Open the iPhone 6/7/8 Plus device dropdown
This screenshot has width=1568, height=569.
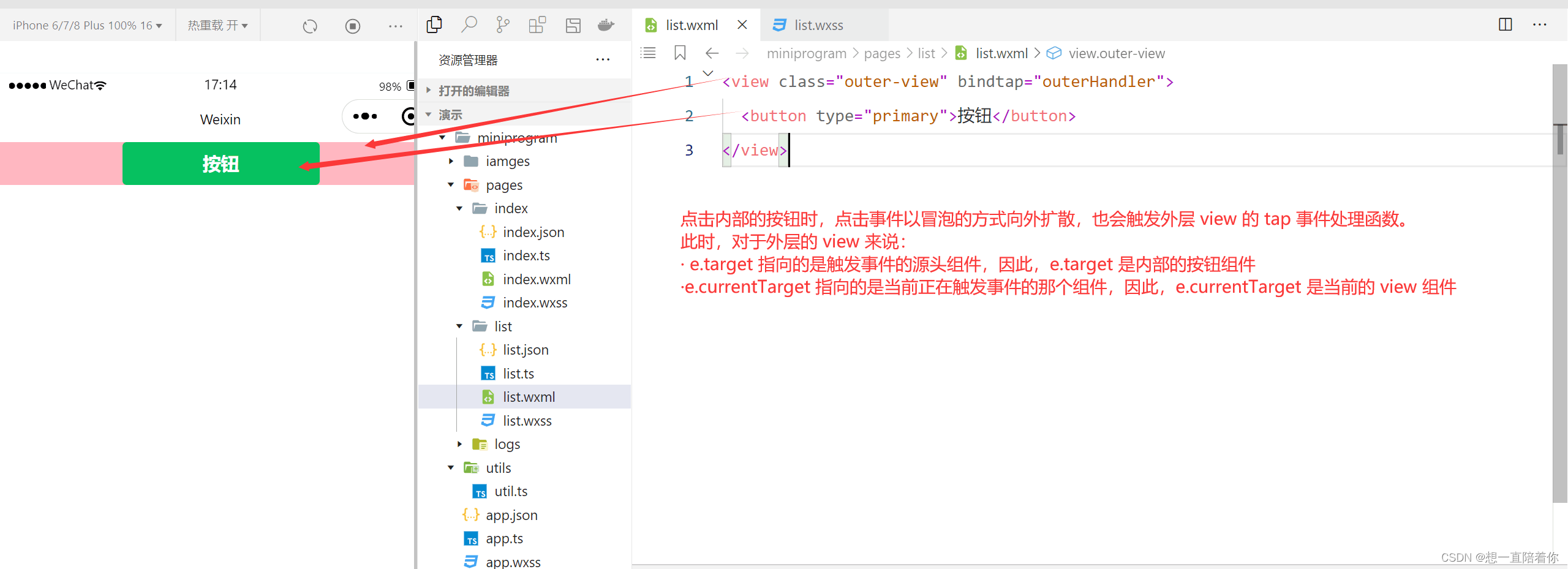coord(87,25)
